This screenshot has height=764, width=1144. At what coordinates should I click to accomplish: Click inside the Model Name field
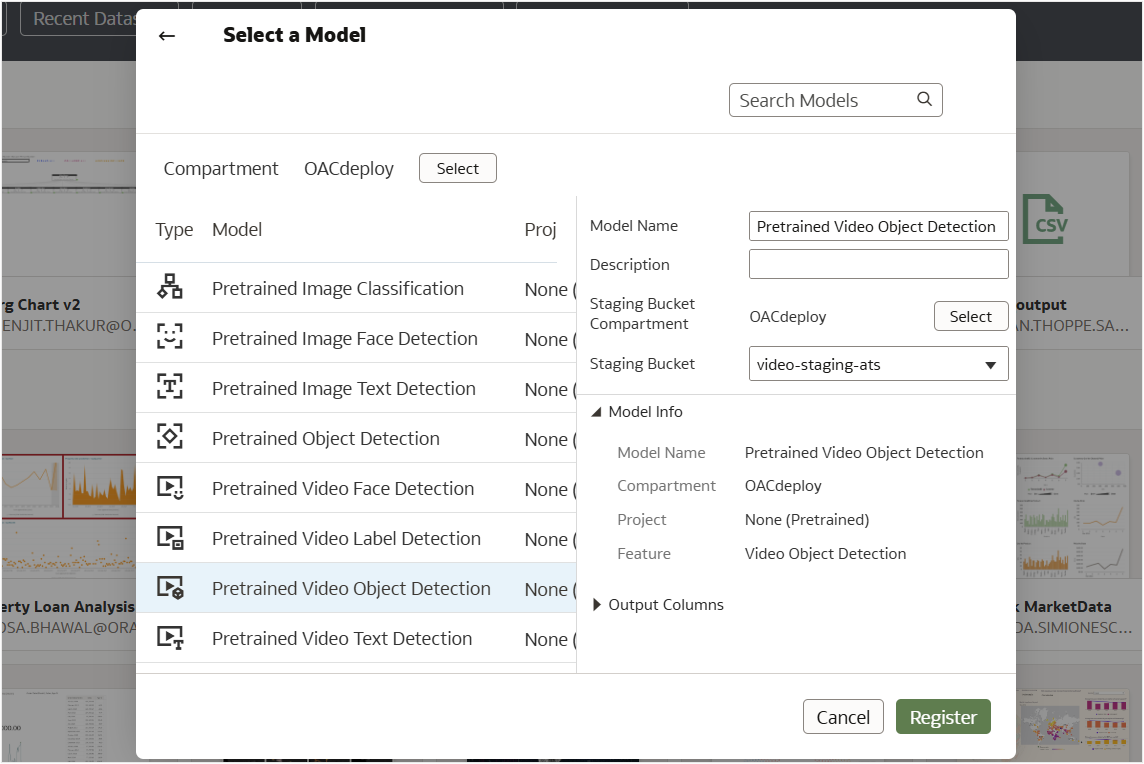tap(878, 226)
